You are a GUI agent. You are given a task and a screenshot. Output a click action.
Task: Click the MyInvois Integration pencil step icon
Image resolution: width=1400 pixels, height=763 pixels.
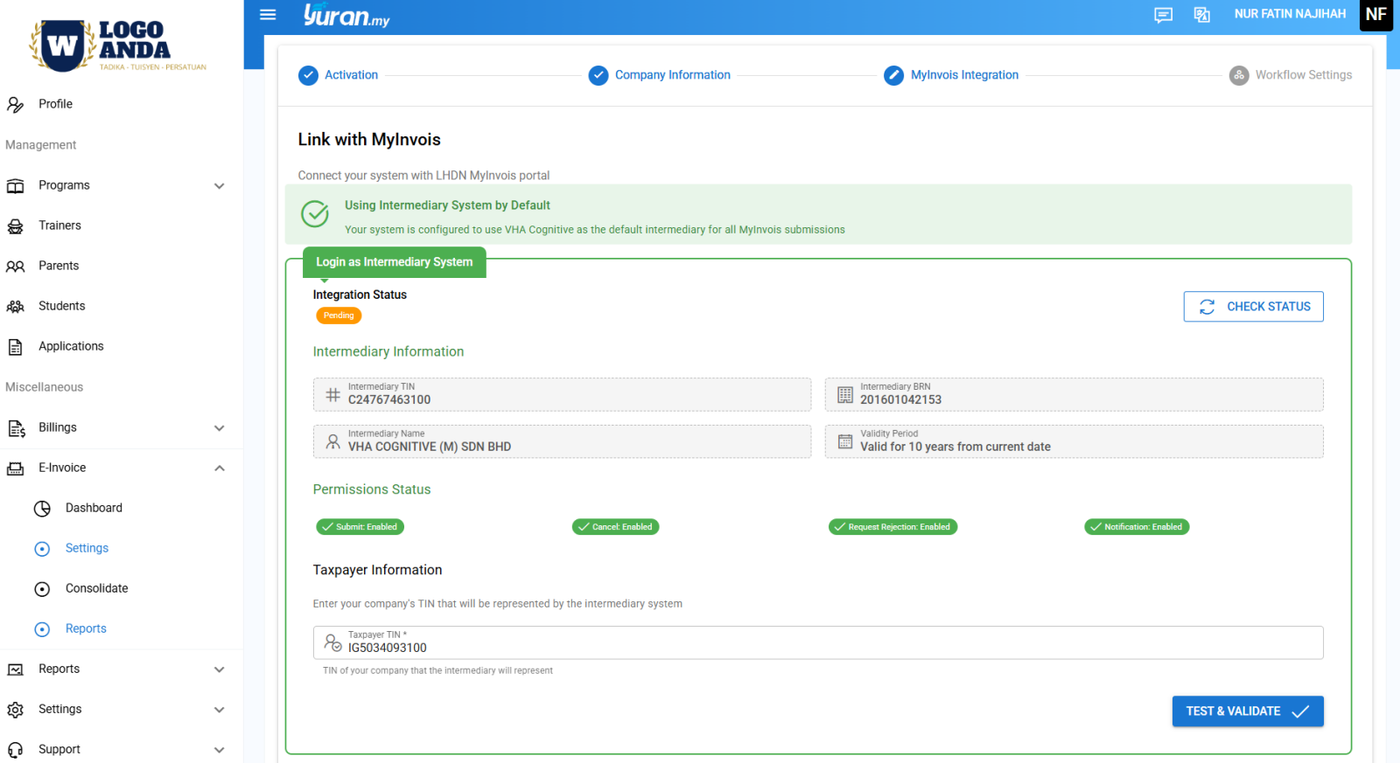(x=894, y=75)
